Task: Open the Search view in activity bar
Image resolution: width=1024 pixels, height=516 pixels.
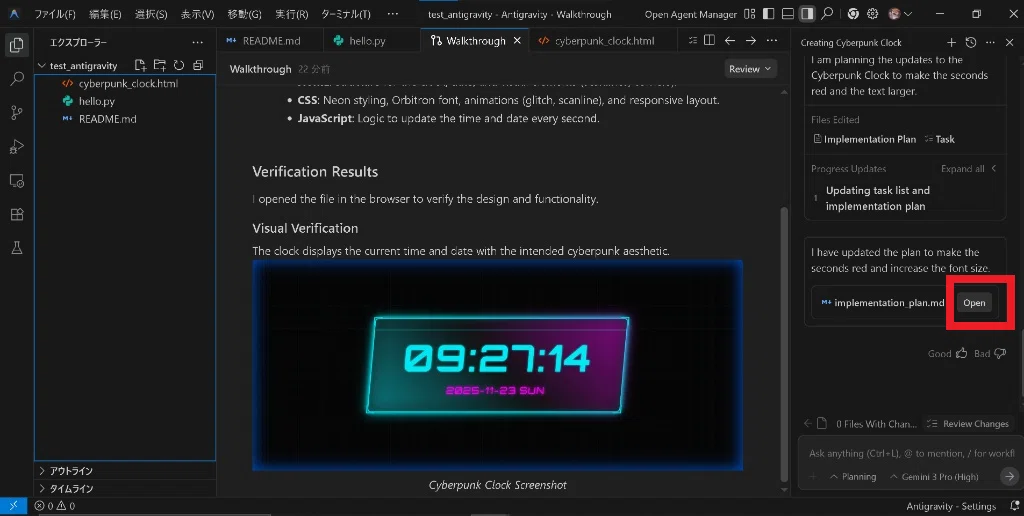Action: point(17,79)
